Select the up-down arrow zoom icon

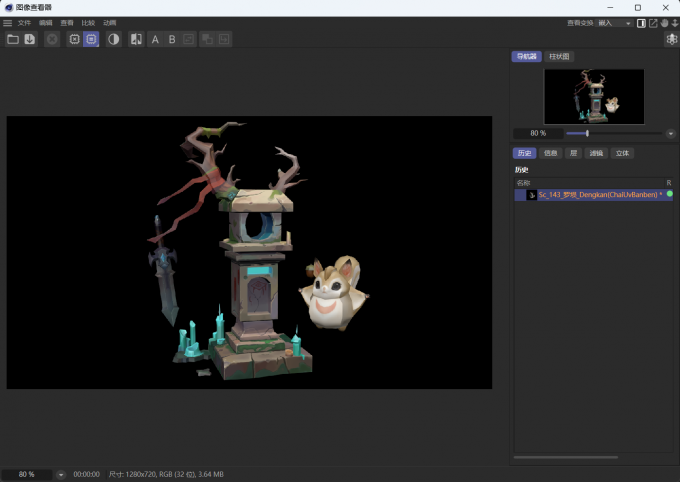point(675,23)
